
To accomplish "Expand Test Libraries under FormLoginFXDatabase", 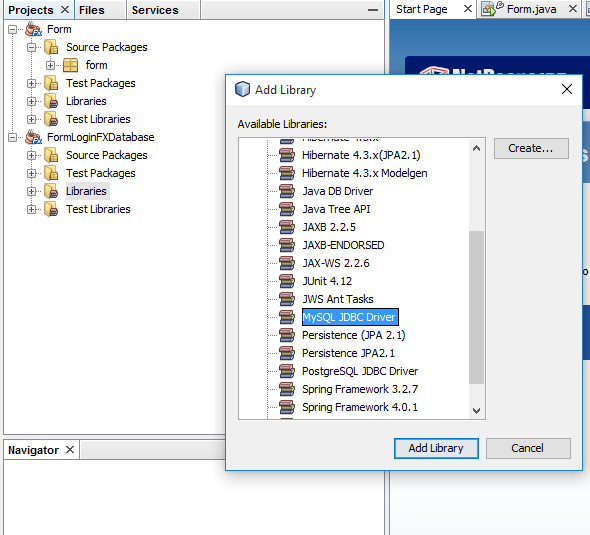I will pyautogui.click(x=32, y=209).
